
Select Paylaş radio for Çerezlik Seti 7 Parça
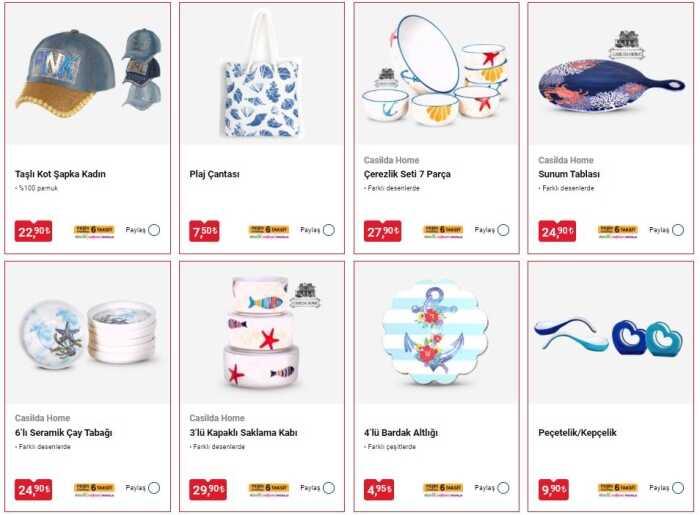tap(503, 230)
